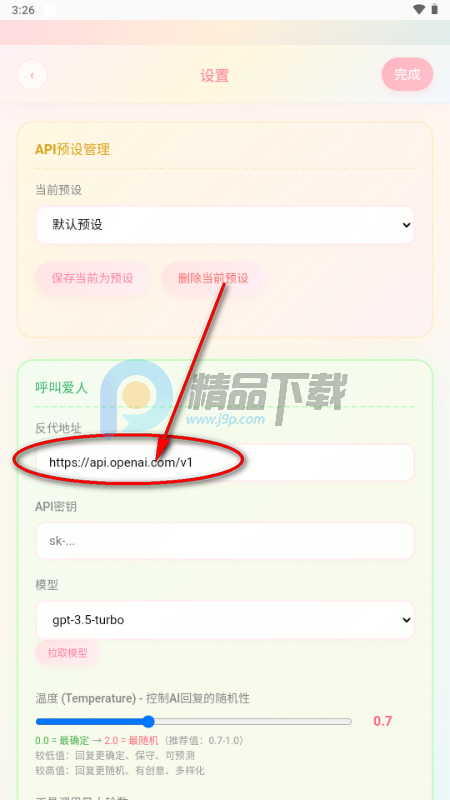Click the 设置 page title
This screenshot has width=450, height=800.
214,76
